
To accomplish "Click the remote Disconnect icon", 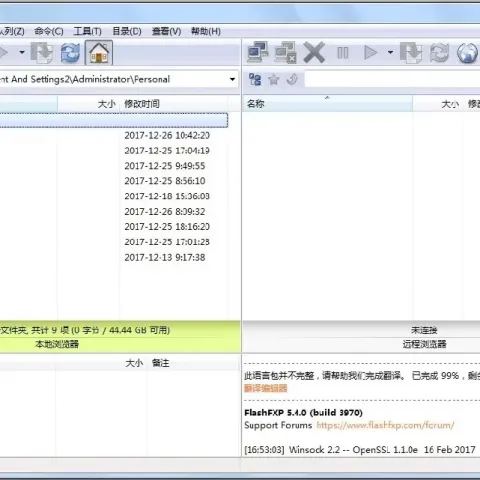I will pos(286,52).
